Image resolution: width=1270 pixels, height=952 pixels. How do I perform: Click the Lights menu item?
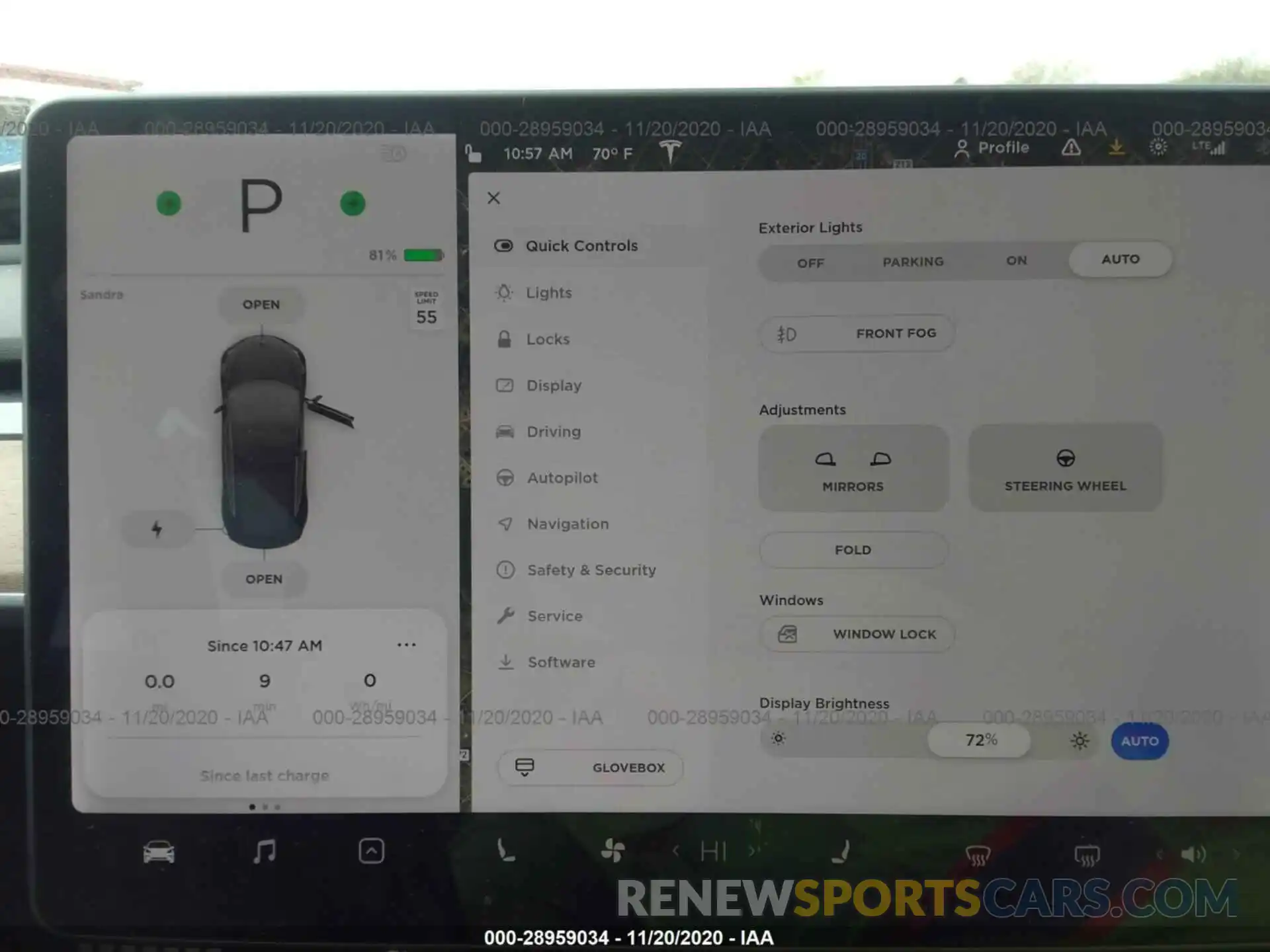coord(549,292)
